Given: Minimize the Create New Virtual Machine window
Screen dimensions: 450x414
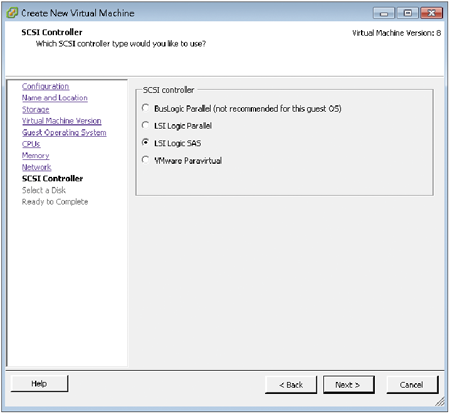Looking at the screenshot, I should [384, 13].
